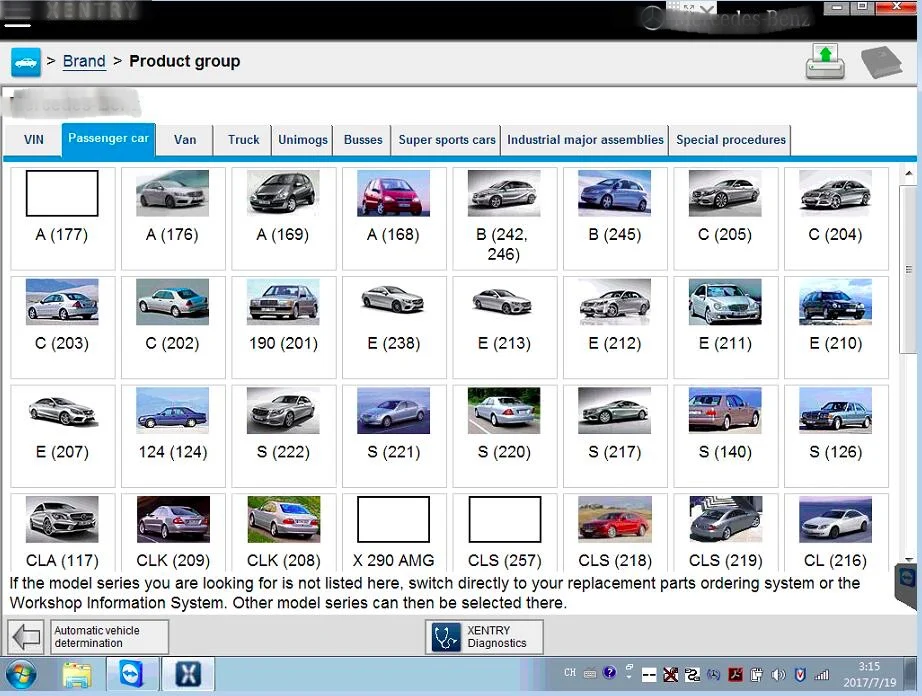Click the XENTRY taskbar icon
The width and height of the screenshot is (922, 696).
coord(188,674)
